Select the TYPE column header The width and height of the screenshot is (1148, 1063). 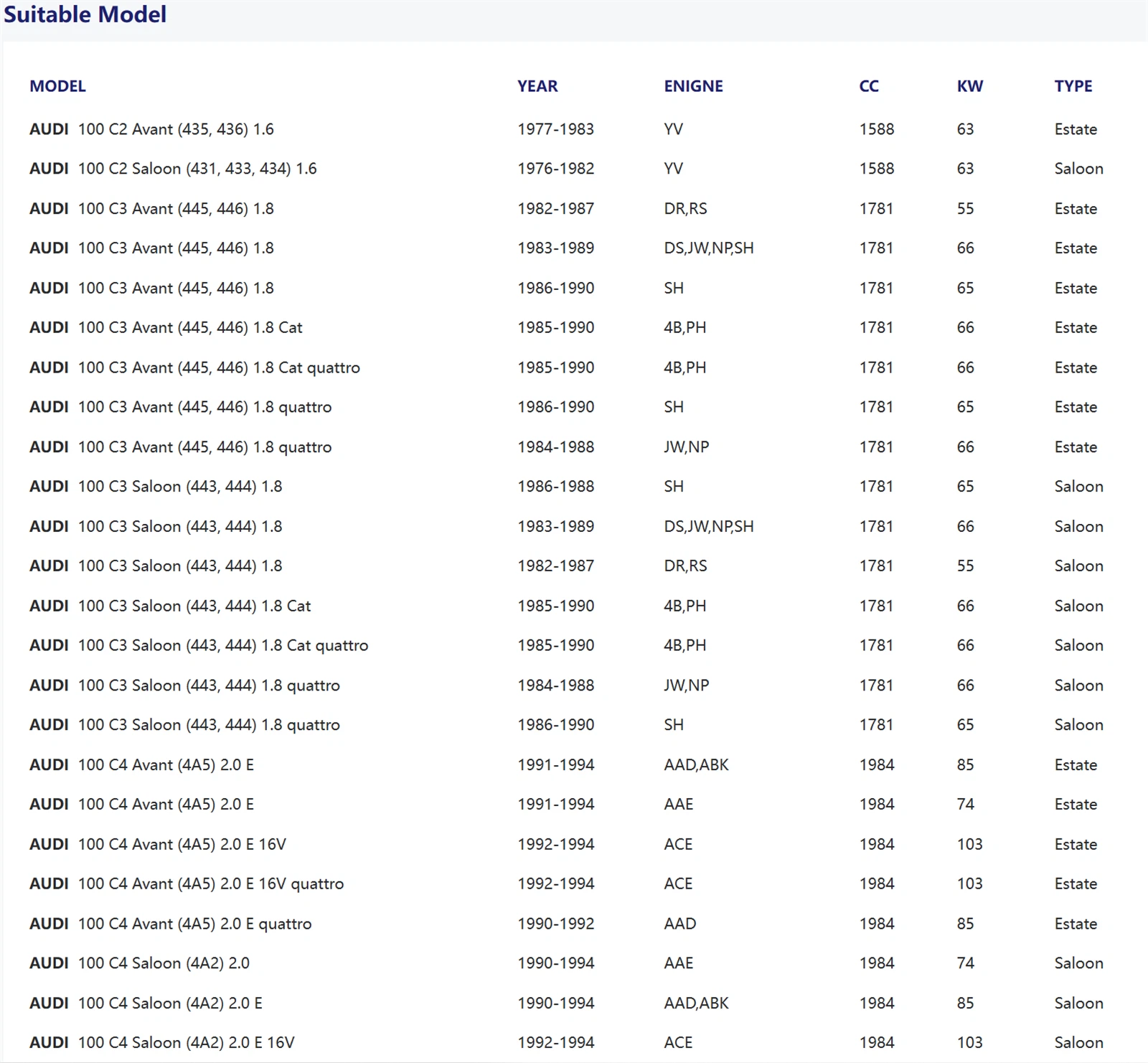(x=1073, y=86)
